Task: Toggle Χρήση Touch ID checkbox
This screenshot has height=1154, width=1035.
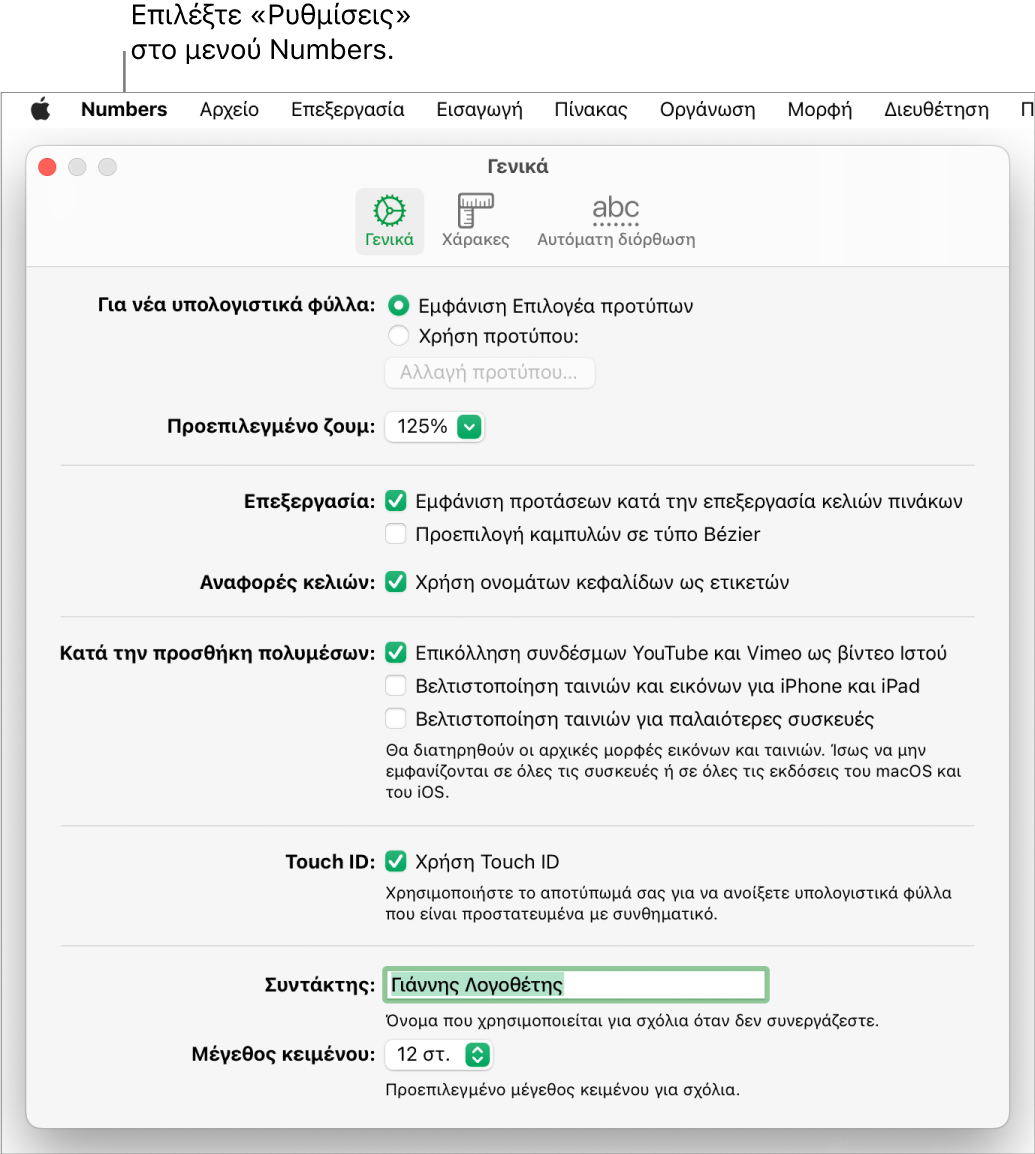Action: [x=396, y=861]
